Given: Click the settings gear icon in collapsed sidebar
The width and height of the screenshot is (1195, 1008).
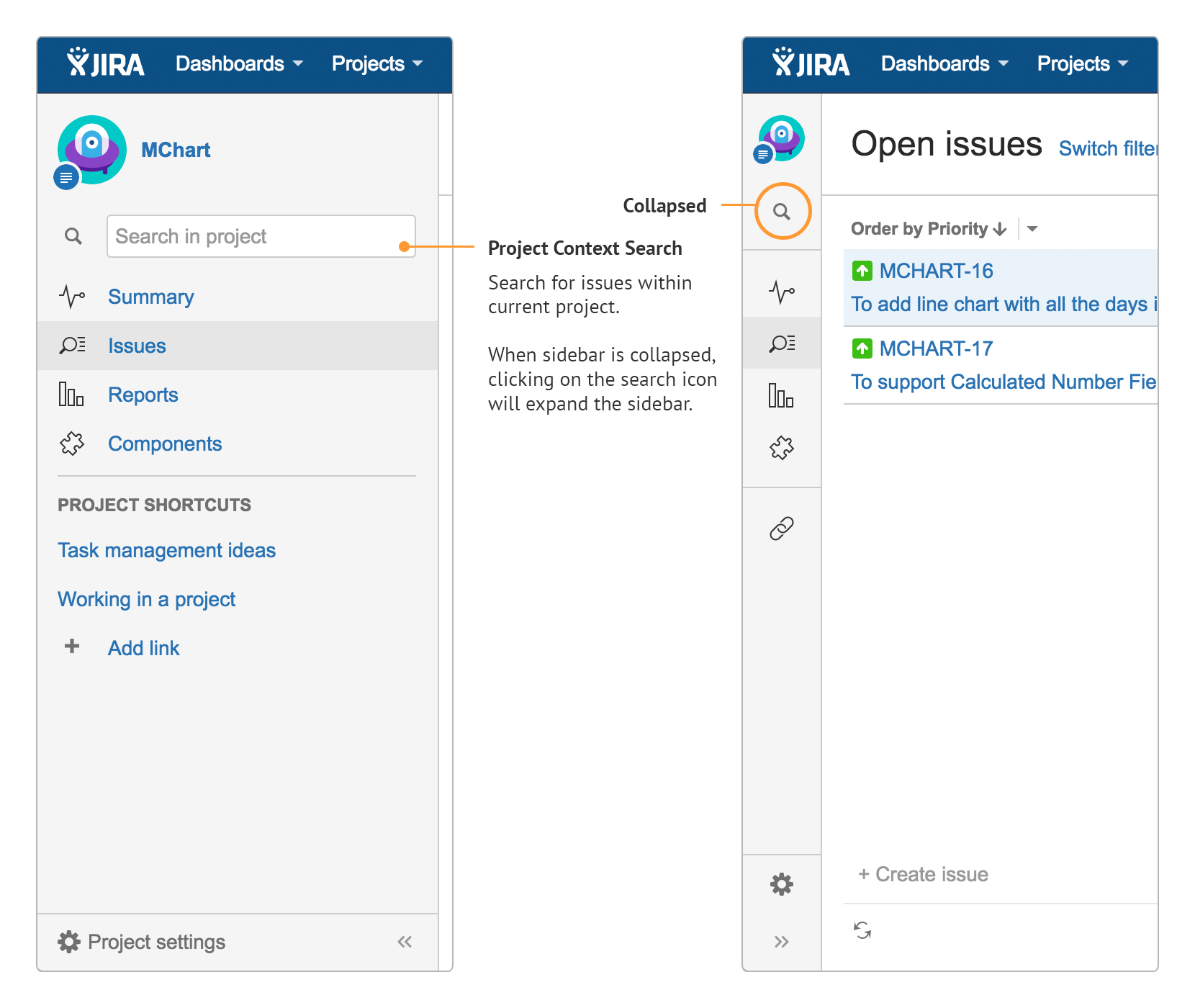Looking at the screenshot, I should coord(782,884).
